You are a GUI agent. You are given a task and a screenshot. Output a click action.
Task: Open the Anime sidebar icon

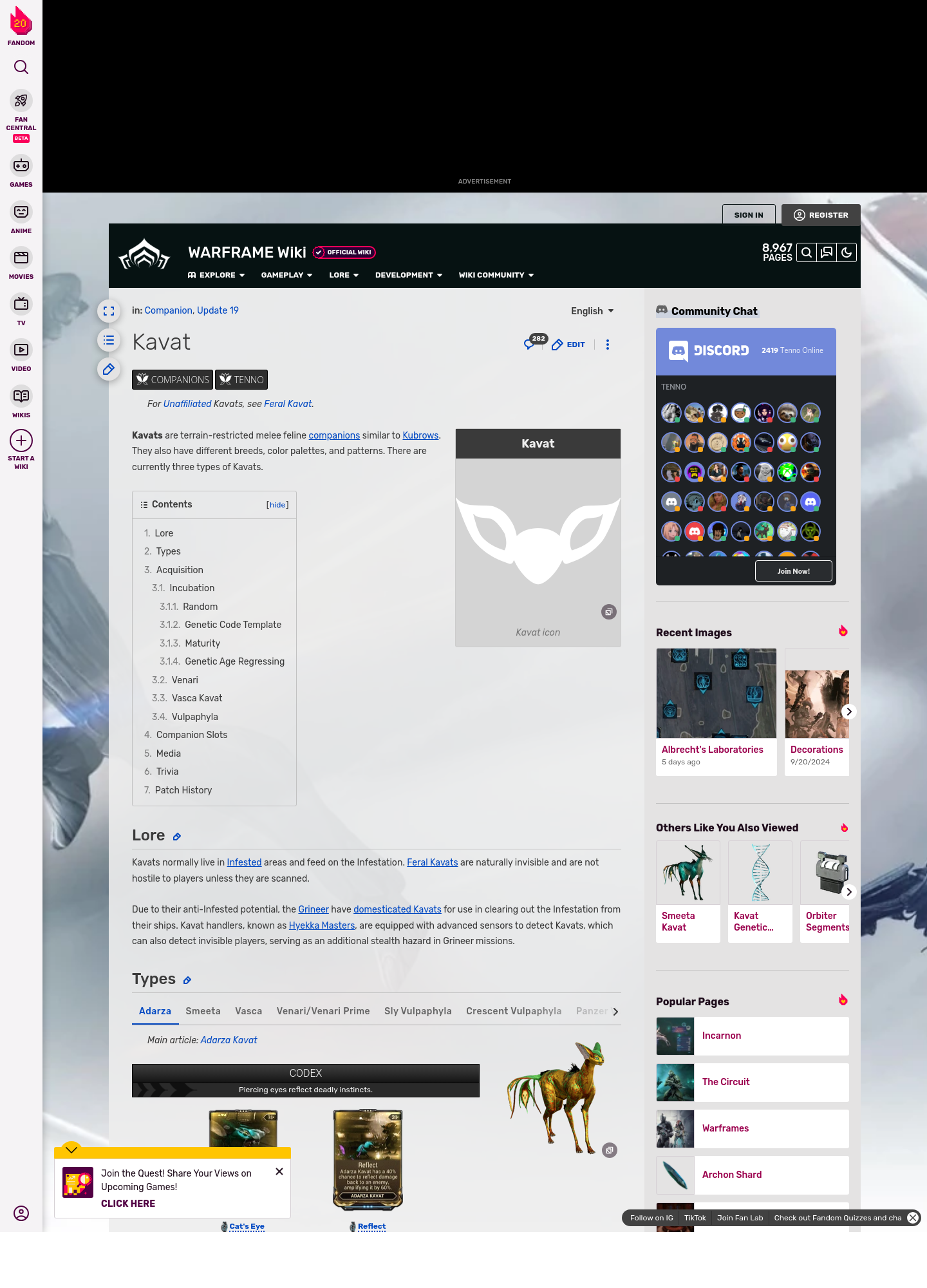pos(21,212)
